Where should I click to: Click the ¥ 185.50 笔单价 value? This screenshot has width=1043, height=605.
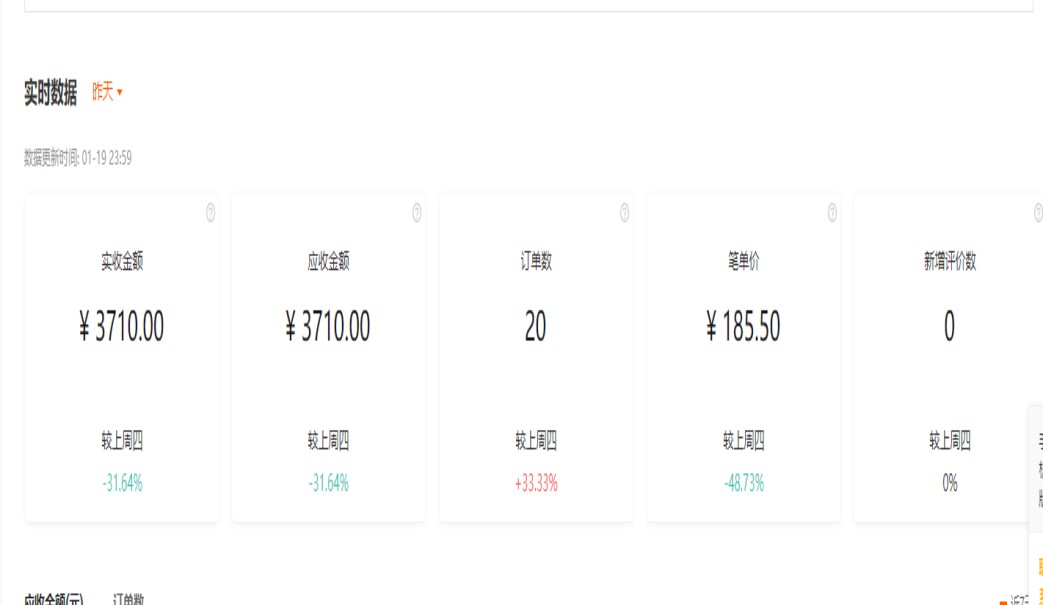743,327
